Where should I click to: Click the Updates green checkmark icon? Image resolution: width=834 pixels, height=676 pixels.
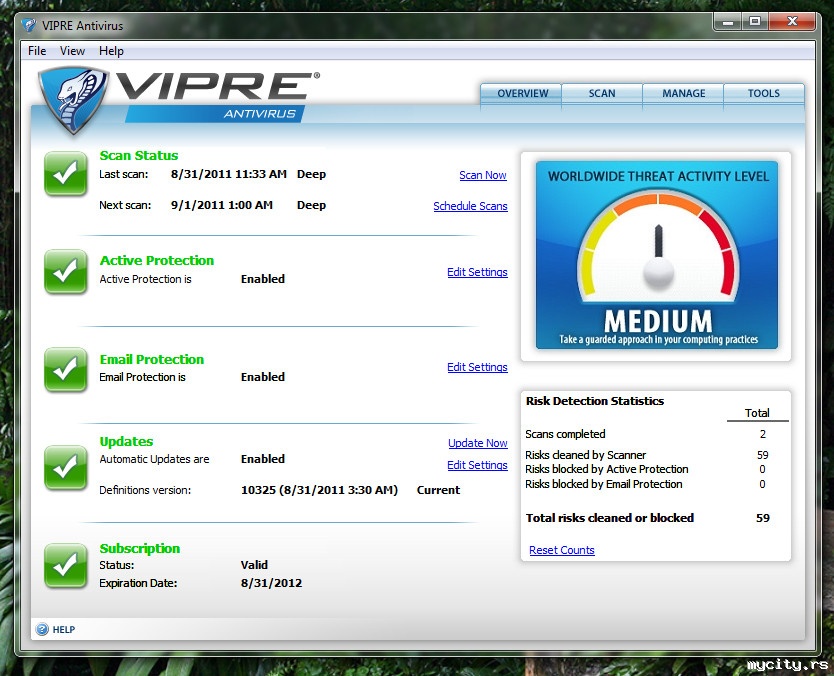point(65,468)
